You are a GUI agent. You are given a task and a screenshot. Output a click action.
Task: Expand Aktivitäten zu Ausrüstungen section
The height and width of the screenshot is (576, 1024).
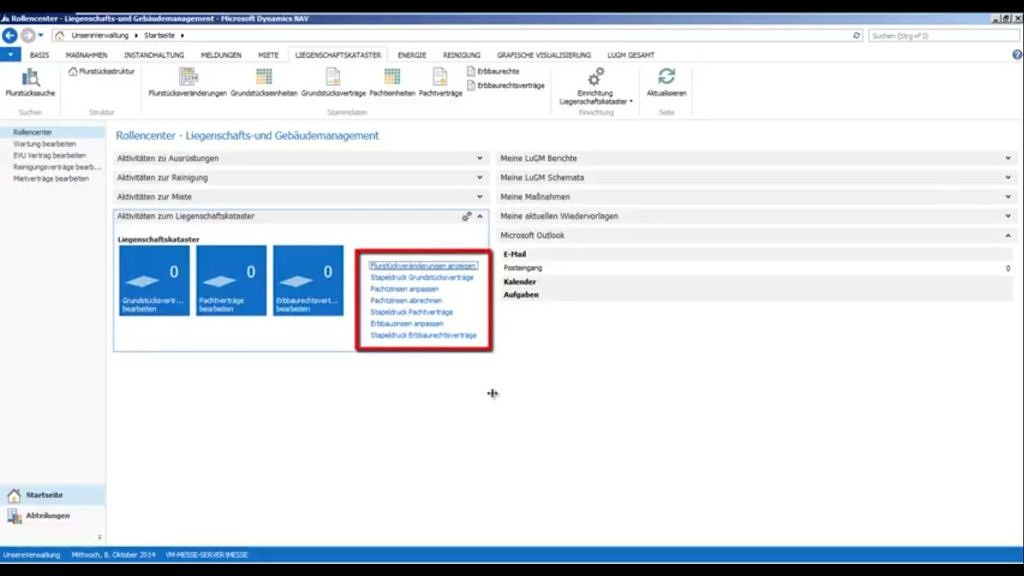[x=480, y=158]
